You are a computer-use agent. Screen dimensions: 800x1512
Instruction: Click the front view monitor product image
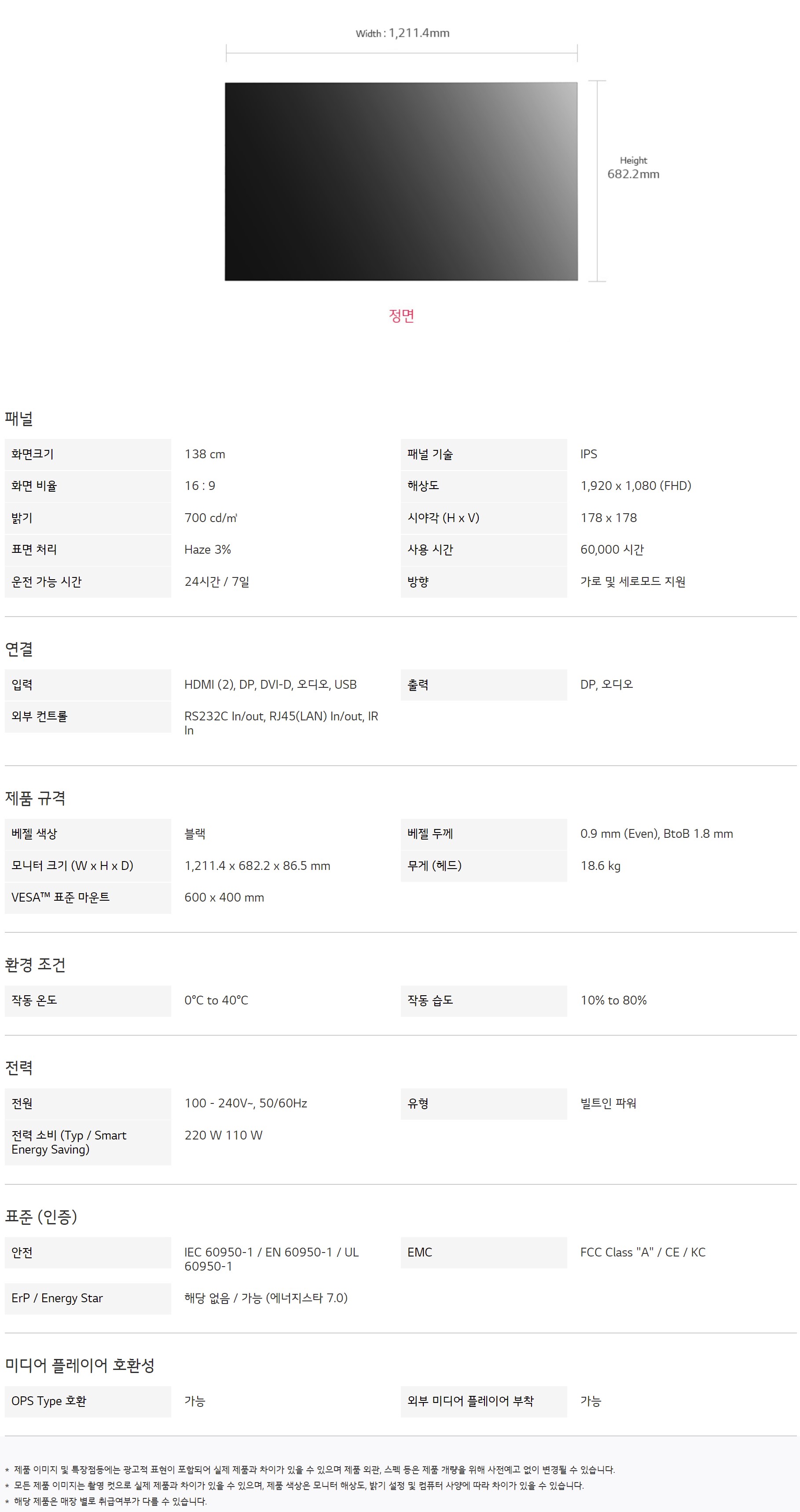pyautogui.click(x=400, y=181)
